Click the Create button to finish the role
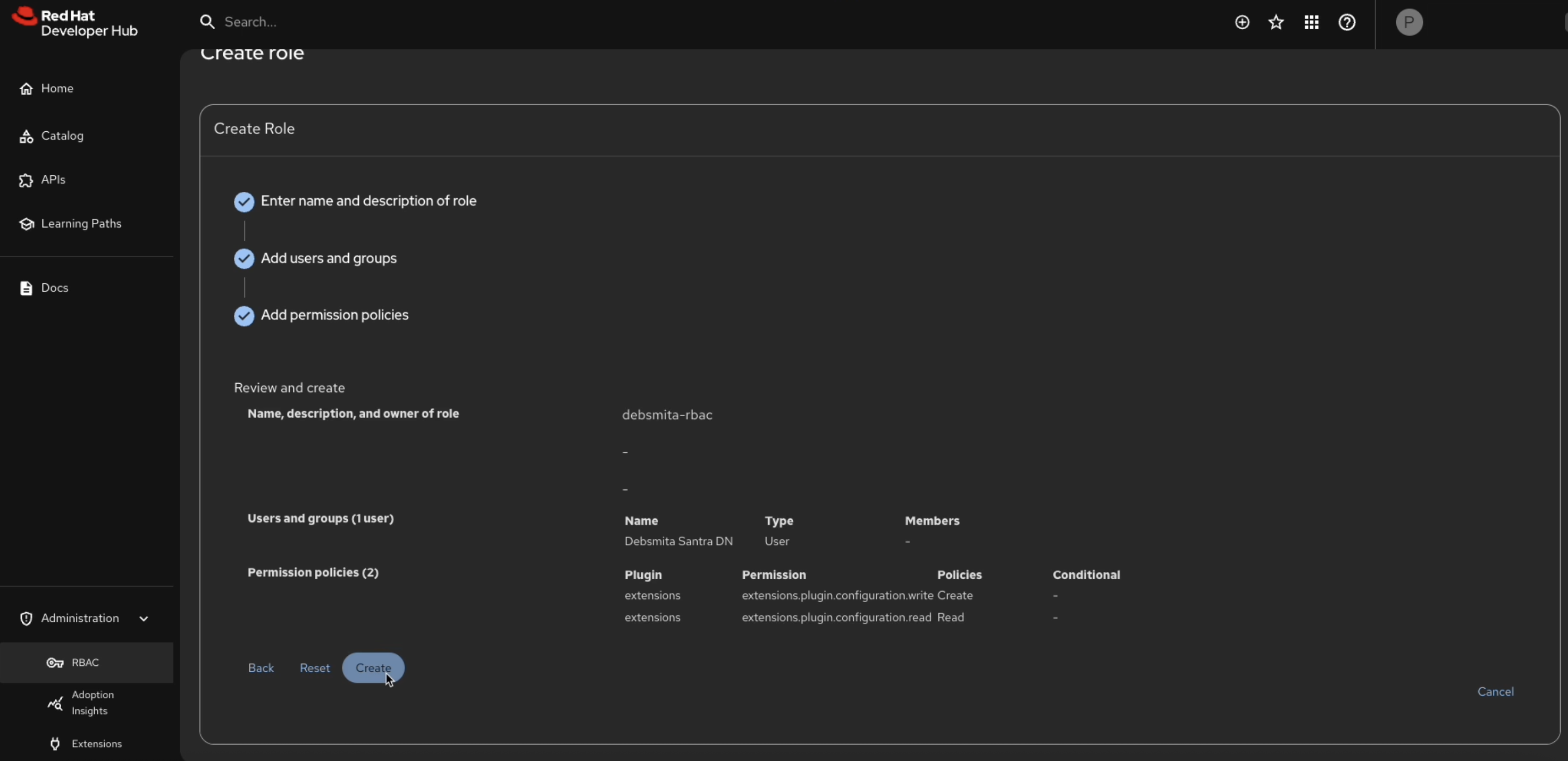The width and height of the screenshot is (1568, 761). click(373, 667)
